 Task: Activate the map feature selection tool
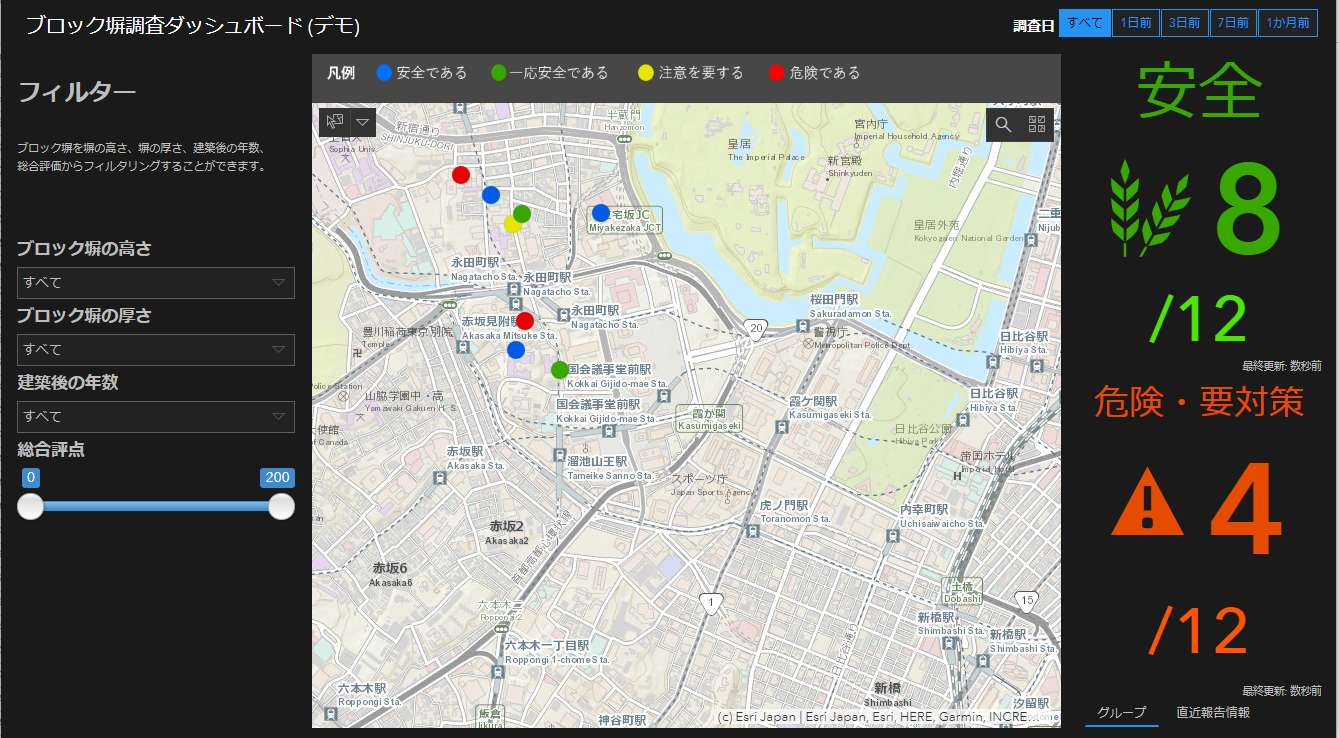coord(334,122)
